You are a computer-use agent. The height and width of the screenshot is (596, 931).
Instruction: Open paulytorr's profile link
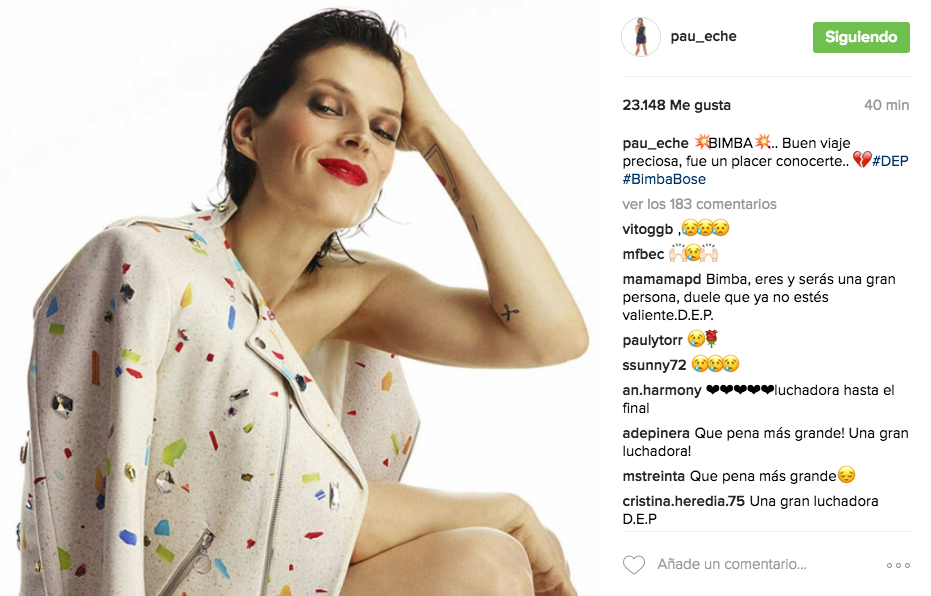[x=652, y=341]
